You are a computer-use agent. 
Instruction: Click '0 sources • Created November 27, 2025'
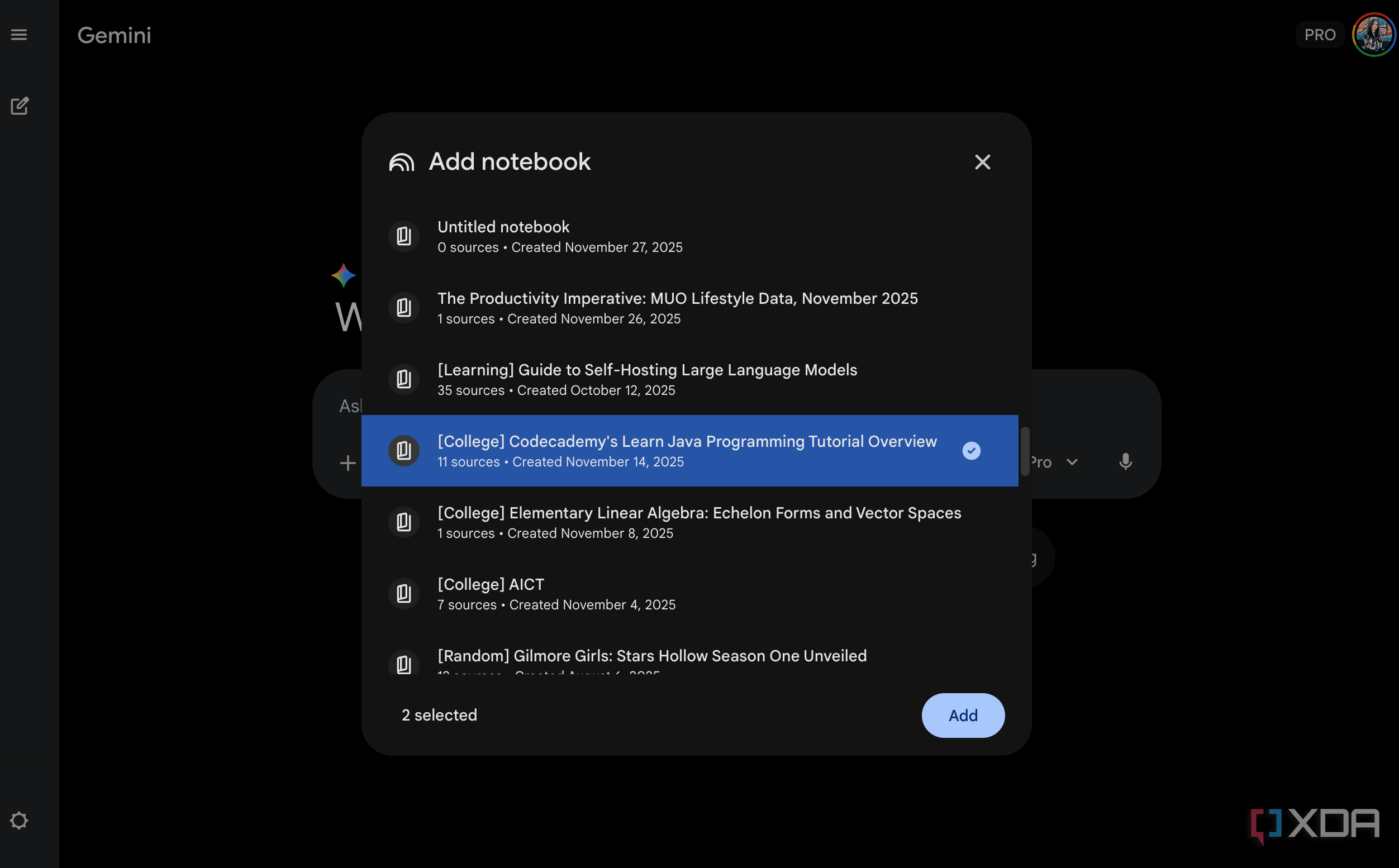[x=560, y=247]
